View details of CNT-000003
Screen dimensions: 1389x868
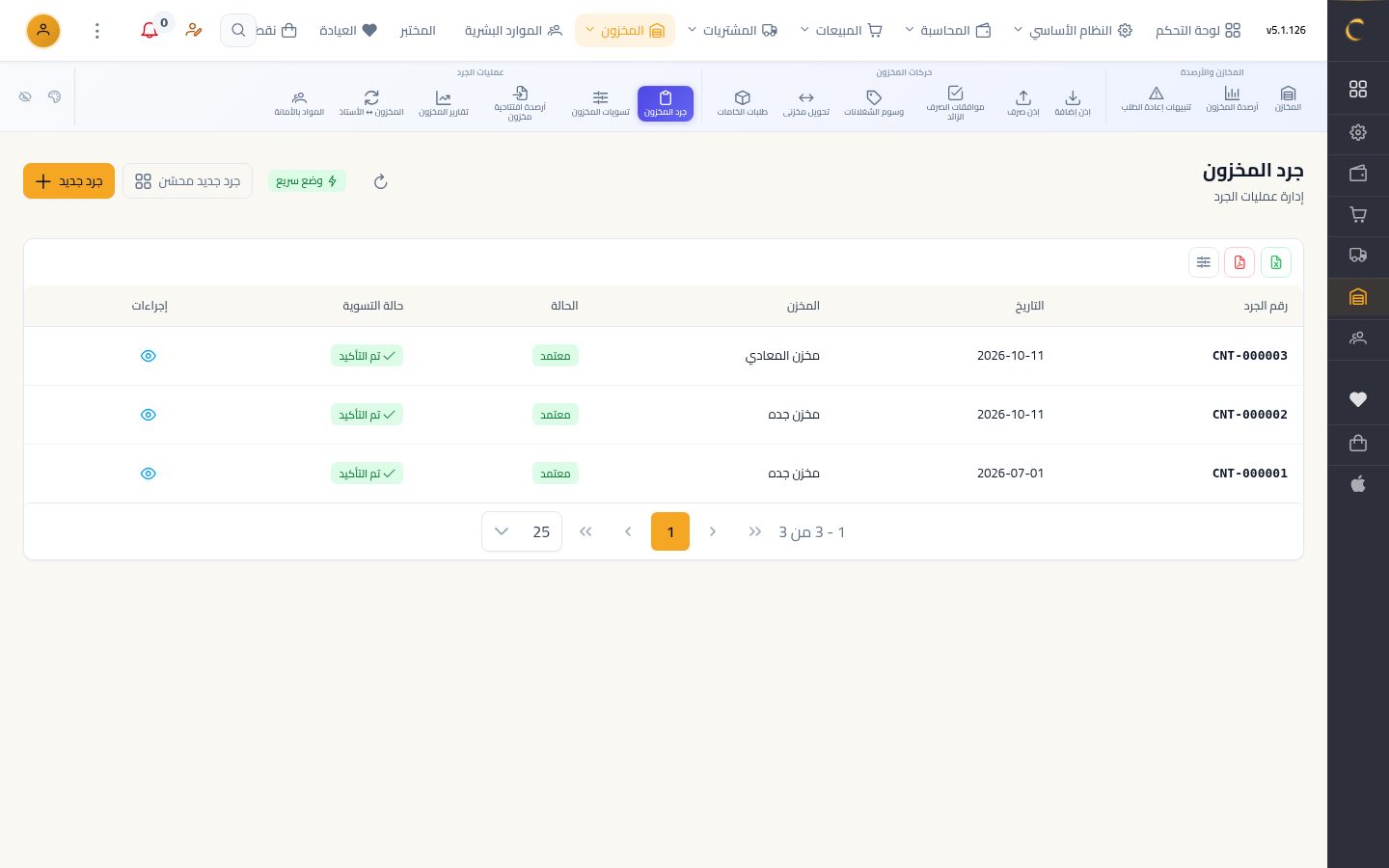pos(149,356)
